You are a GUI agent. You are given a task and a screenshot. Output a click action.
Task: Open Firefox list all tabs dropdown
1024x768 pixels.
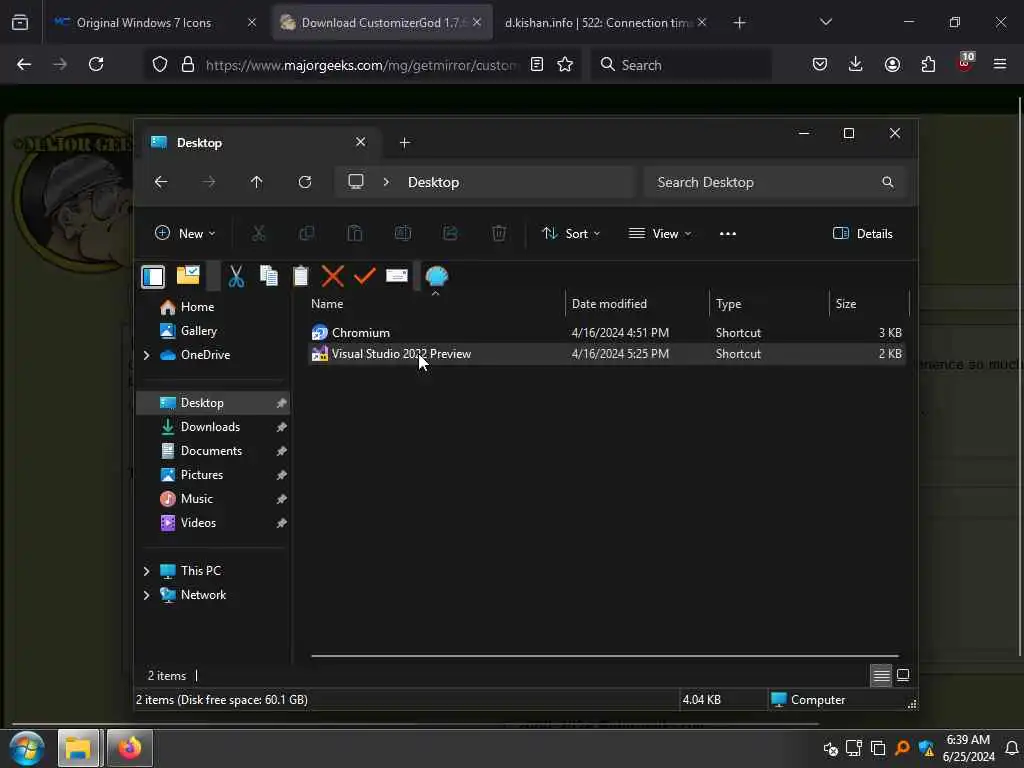[x=826, y=22]
